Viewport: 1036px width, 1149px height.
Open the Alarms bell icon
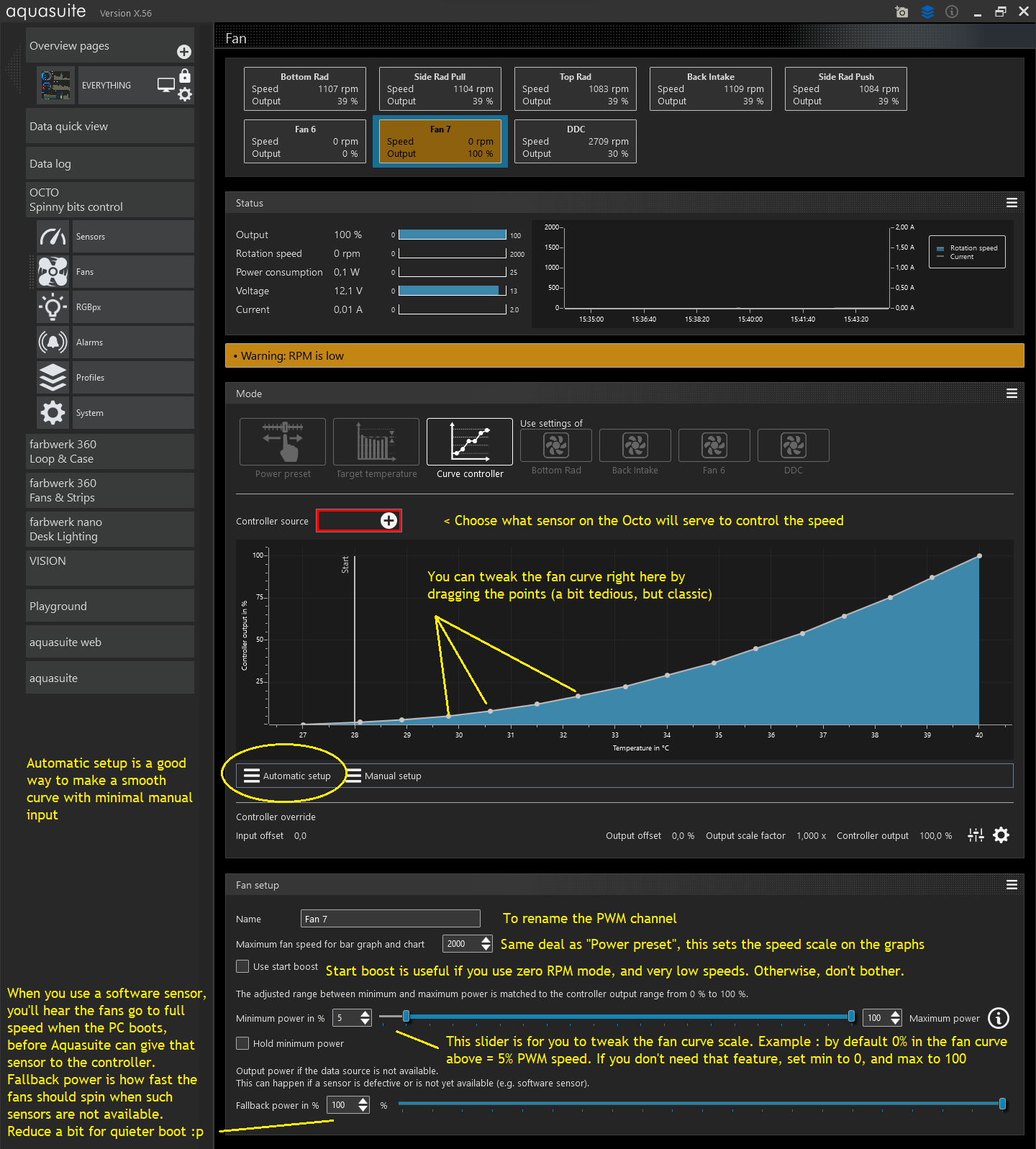click(x=53, y=342)
